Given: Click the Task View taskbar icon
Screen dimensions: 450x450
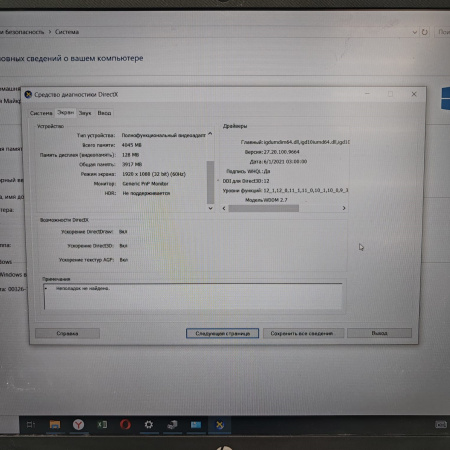Looking at the screenshot, I should click(x=31, y=425).
